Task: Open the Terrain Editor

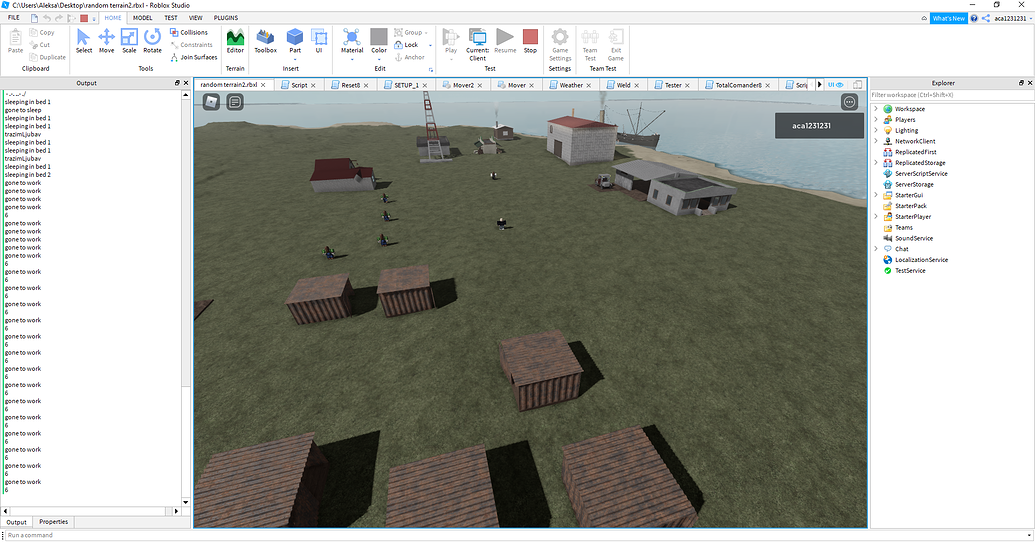Action: [235, 41]
